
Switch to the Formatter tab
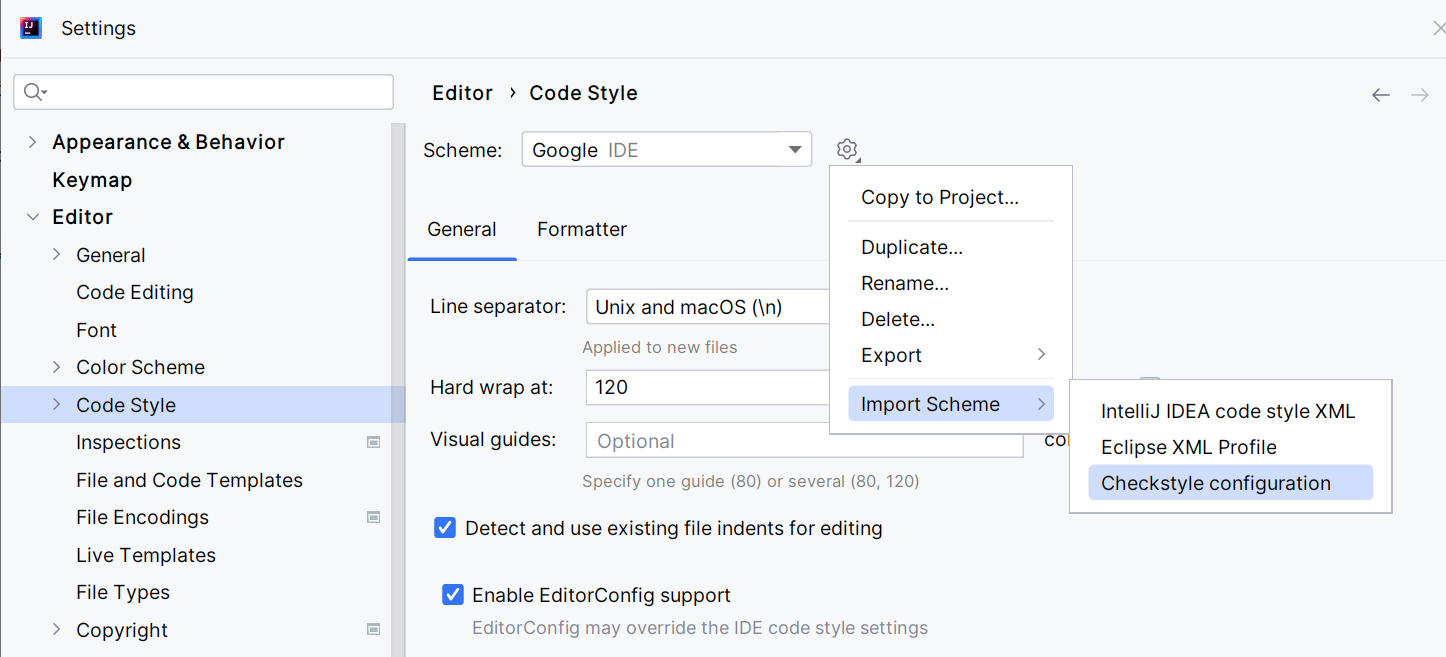pyautogui.click(x=582, y=229)
